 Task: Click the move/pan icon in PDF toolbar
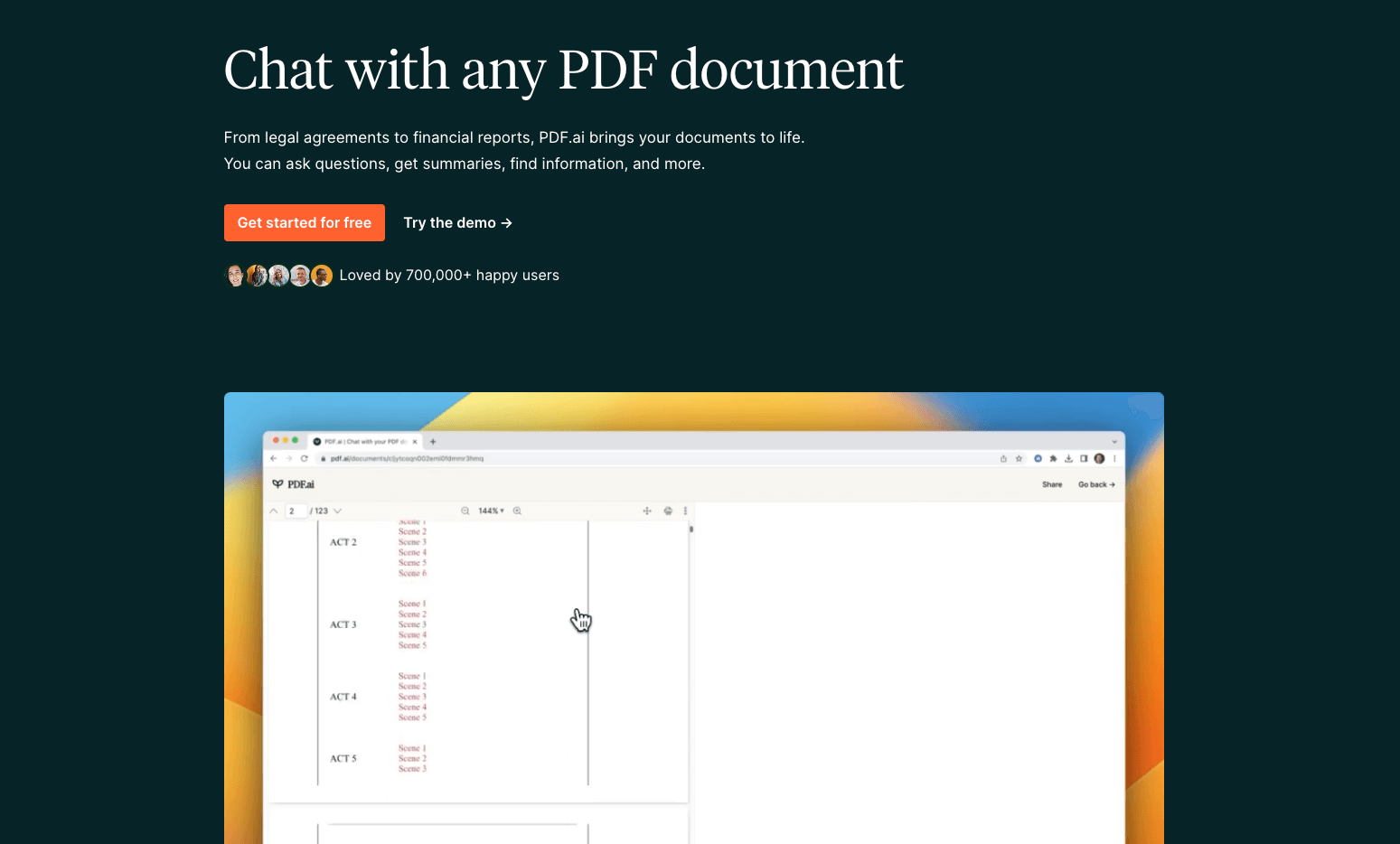point(647,511)
